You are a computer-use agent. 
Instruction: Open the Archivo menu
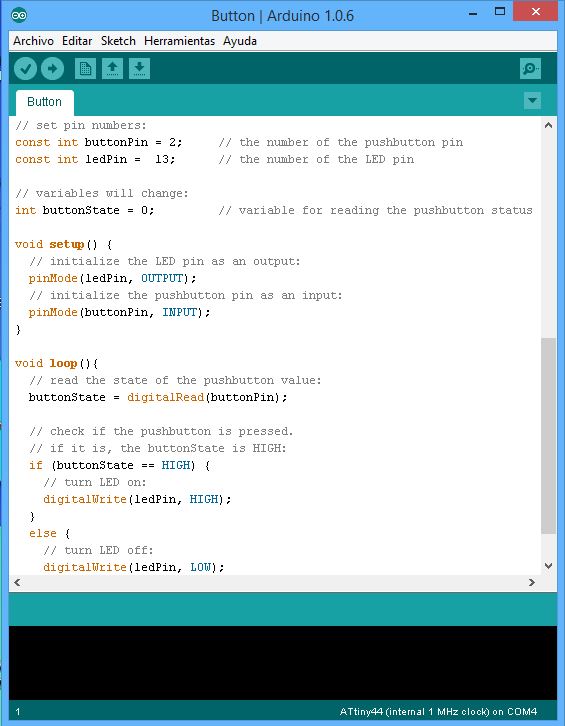pyautogui.click(x=33, y=41)
